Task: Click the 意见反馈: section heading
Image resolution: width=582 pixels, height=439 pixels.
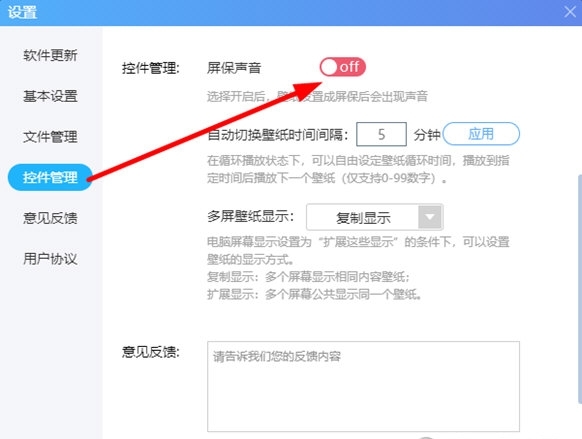Action: [x=151, y=352]
